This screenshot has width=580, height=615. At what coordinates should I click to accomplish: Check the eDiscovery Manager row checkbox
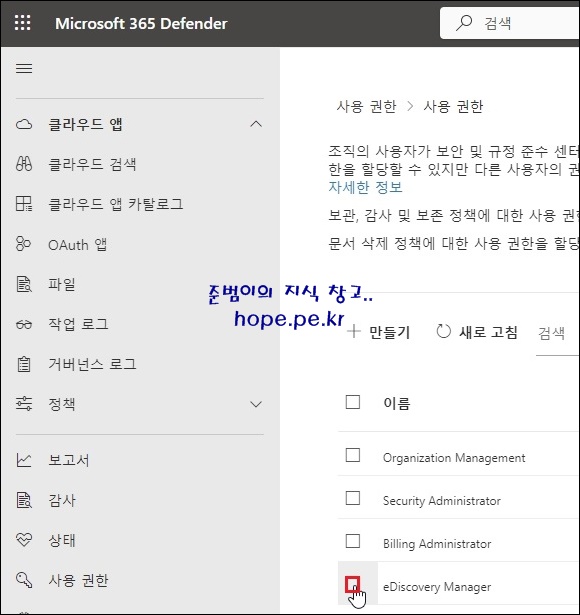353,584
